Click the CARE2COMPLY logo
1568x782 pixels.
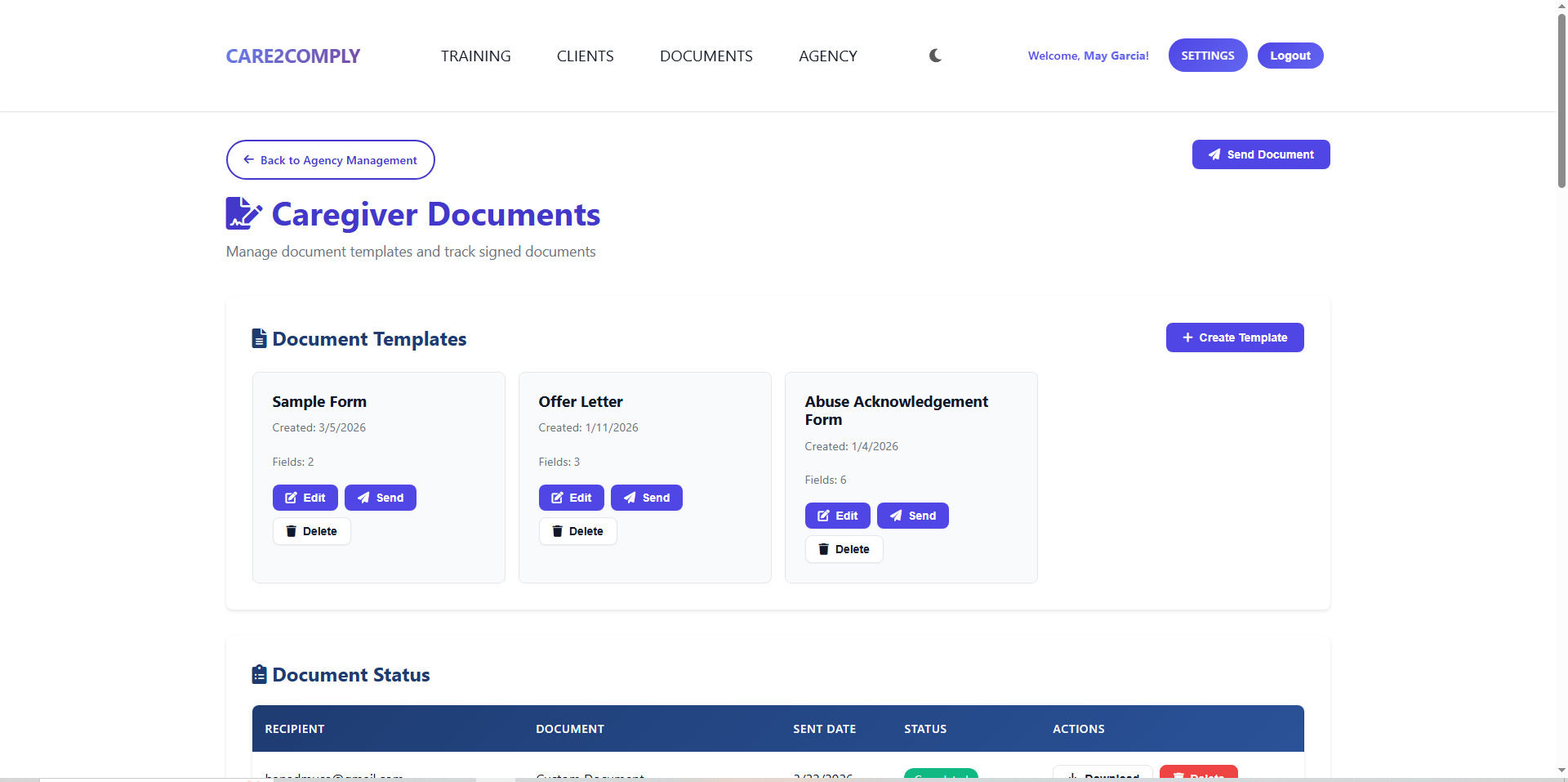(292, 55)
